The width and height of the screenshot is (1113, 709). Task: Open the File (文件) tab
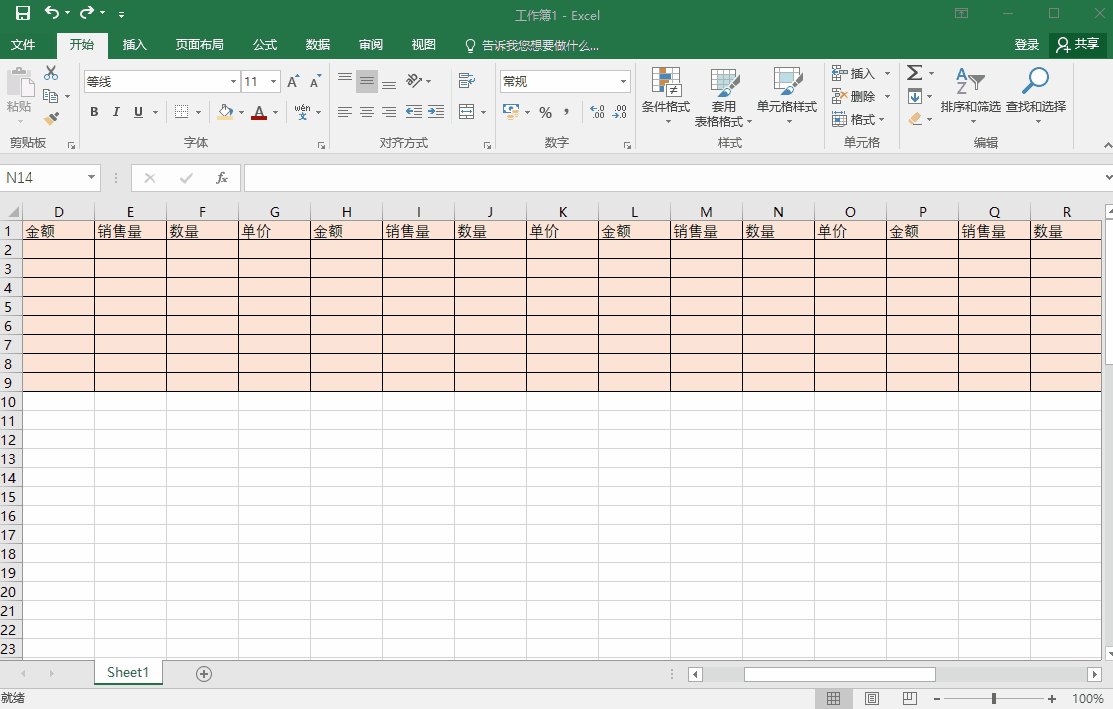click(23, 45)
